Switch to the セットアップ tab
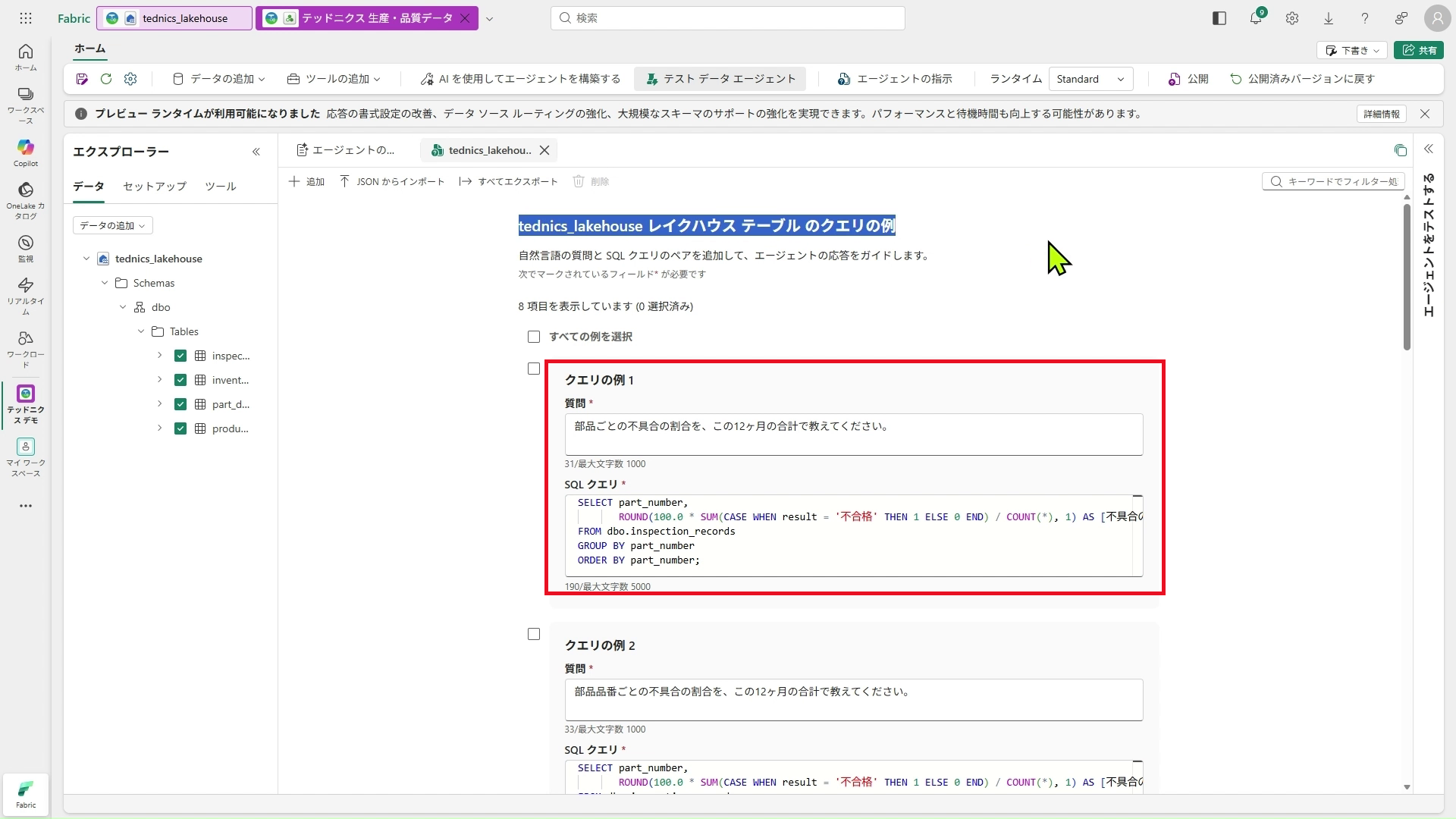Screen dimensions: 1456x819 click(155, 187)
